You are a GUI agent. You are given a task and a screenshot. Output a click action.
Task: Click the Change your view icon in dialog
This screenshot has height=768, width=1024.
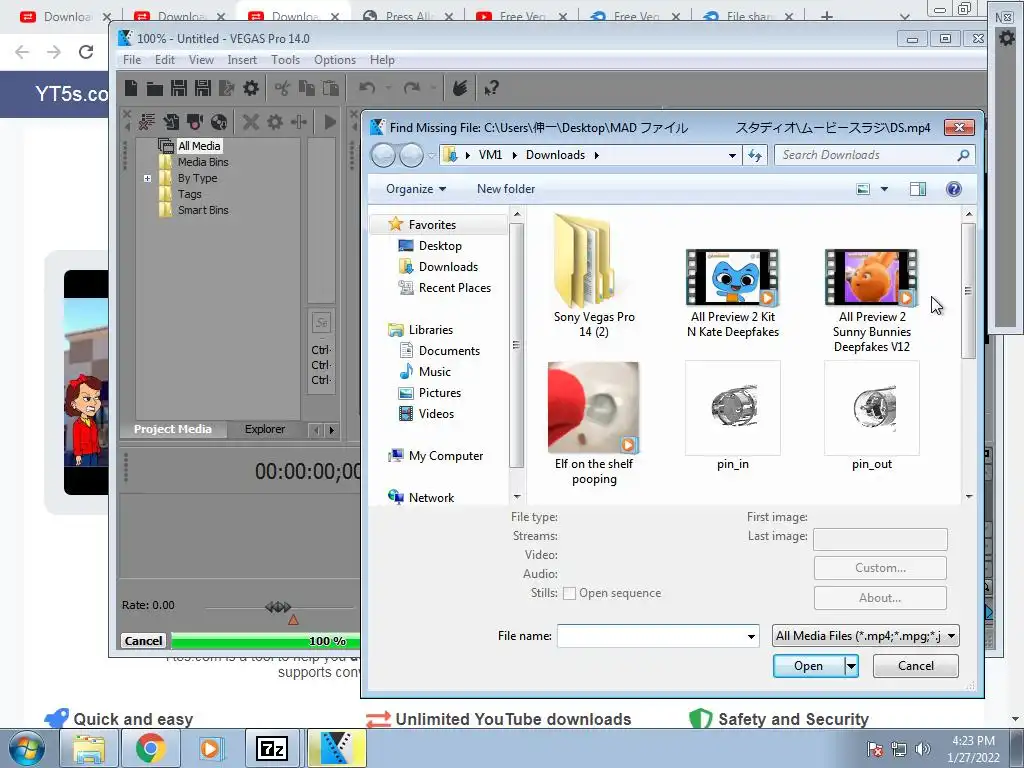[863, 189]
